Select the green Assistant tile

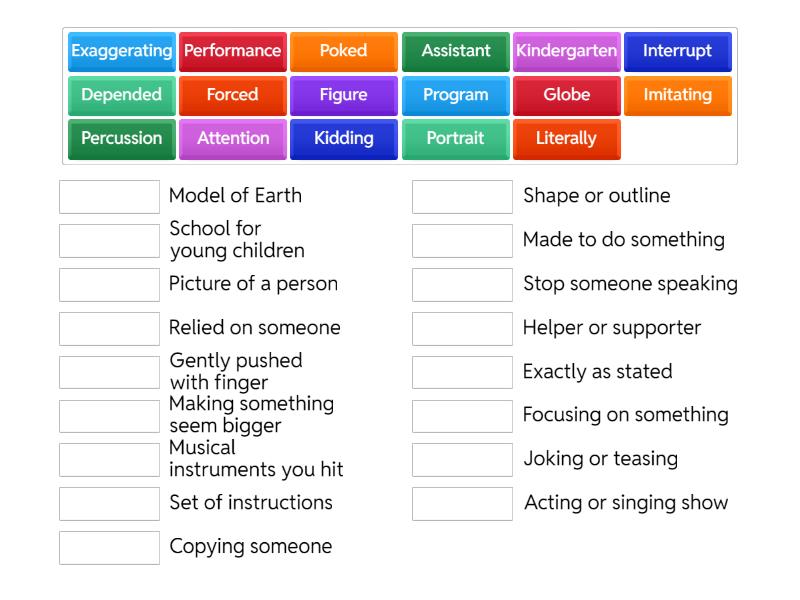coord(456,51)
